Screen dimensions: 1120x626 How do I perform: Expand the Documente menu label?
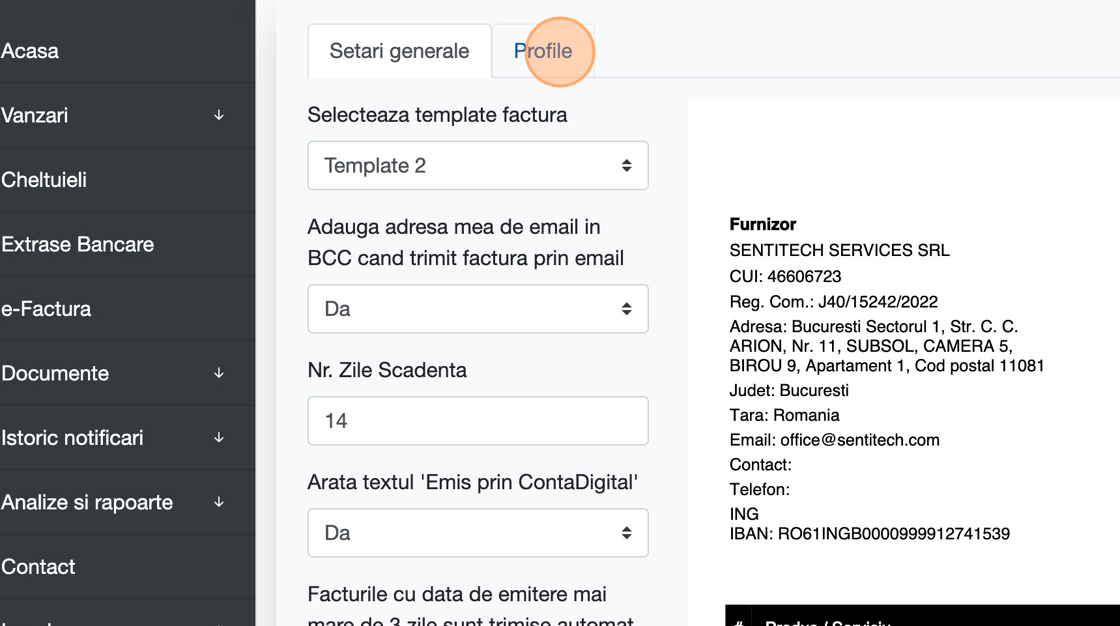[x=55, y=373]
